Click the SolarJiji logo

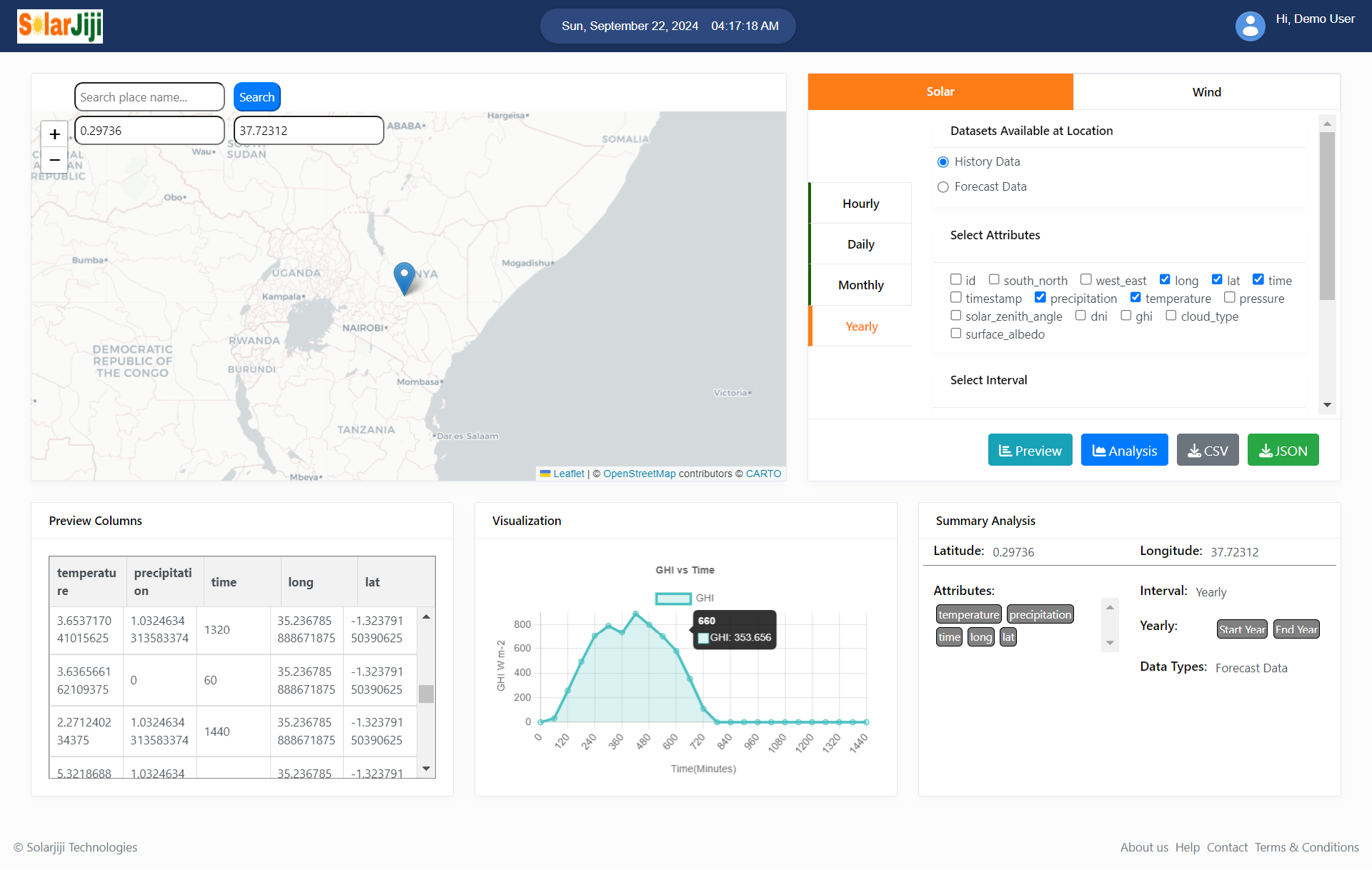[60, 26]
